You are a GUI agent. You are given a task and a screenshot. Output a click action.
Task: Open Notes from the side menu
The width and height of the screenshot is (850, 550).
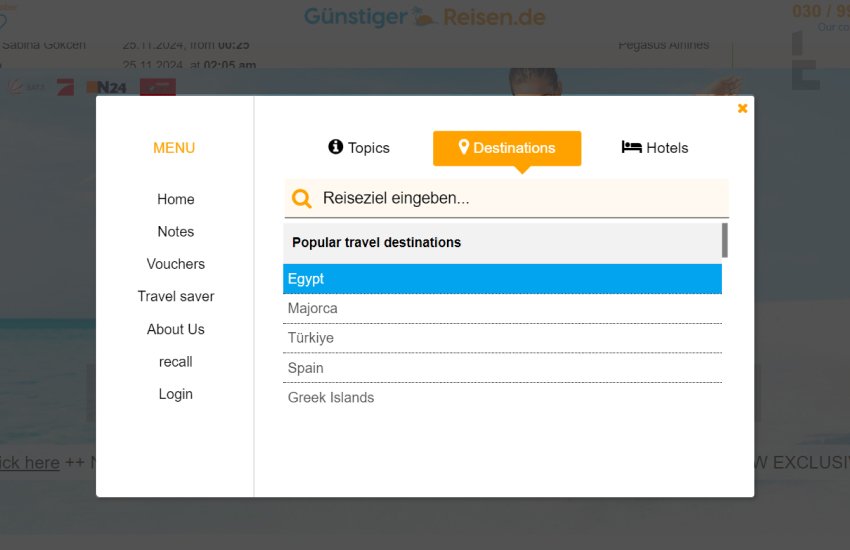[176, 232]
